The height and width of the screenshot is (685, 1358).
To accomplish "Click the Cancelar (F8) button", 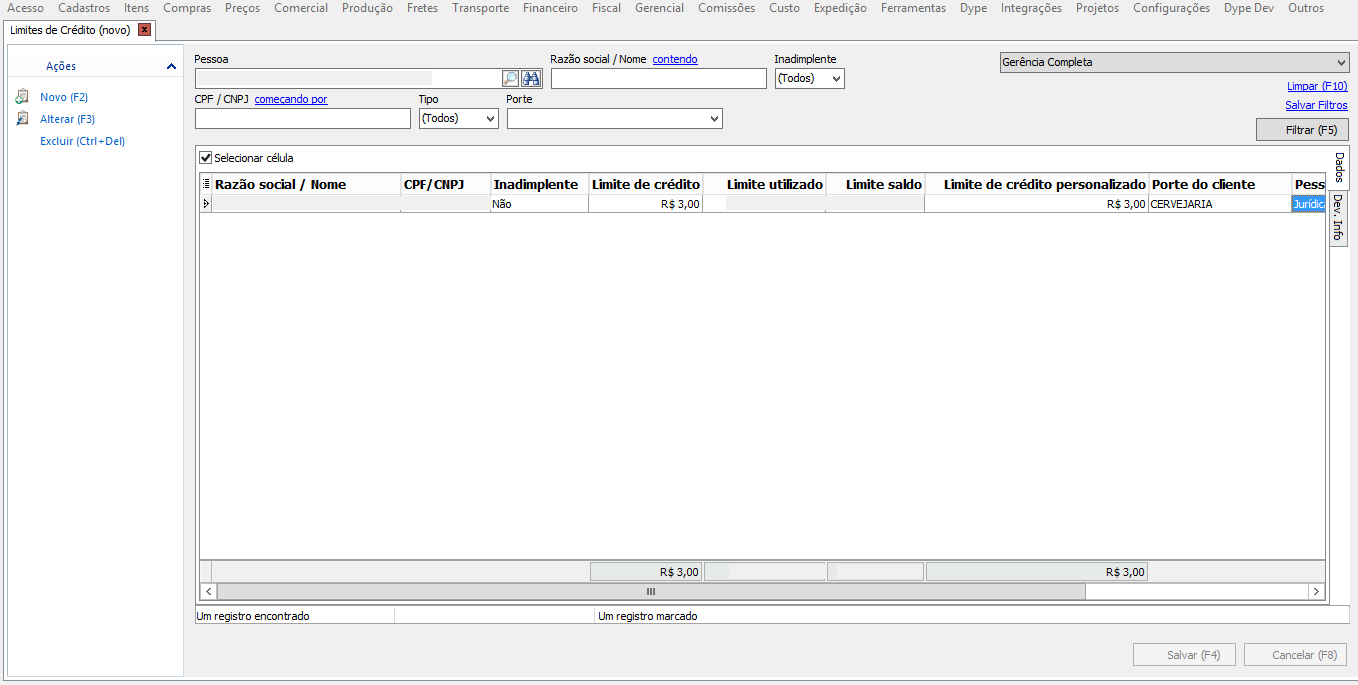I will click(1295, 655).
